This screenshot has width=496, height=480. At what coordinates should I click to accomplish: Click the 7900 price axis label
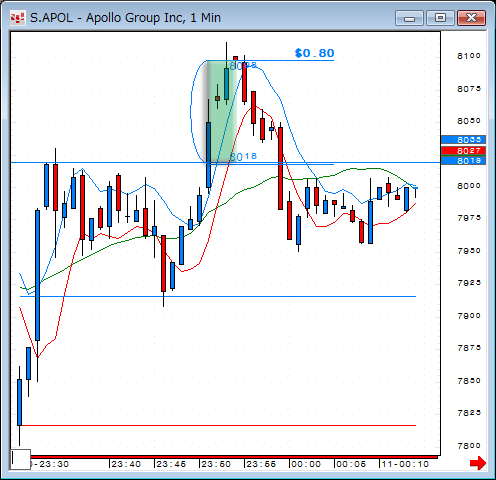(469, 316)
